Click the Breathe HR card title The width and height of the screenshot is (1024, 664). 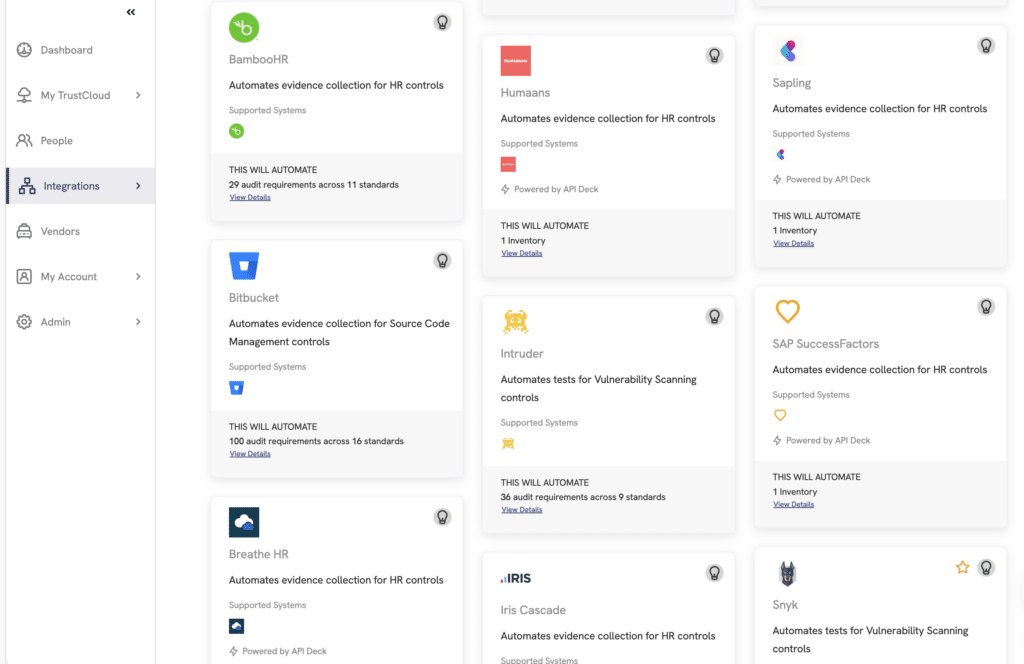click(x=259, y=554)
